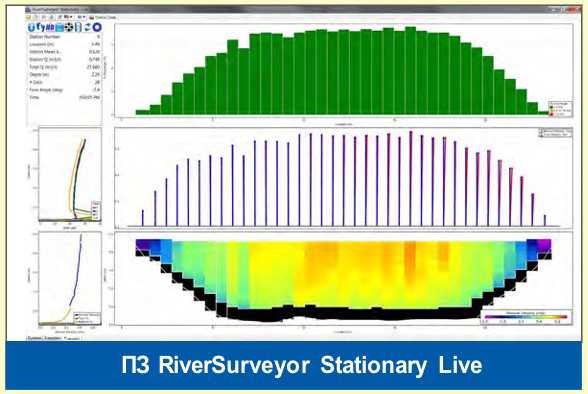Click the blue briefcase icon
The height and width of the screenshot is (394, 588).
pyautogui.click(x=59, y=27)
